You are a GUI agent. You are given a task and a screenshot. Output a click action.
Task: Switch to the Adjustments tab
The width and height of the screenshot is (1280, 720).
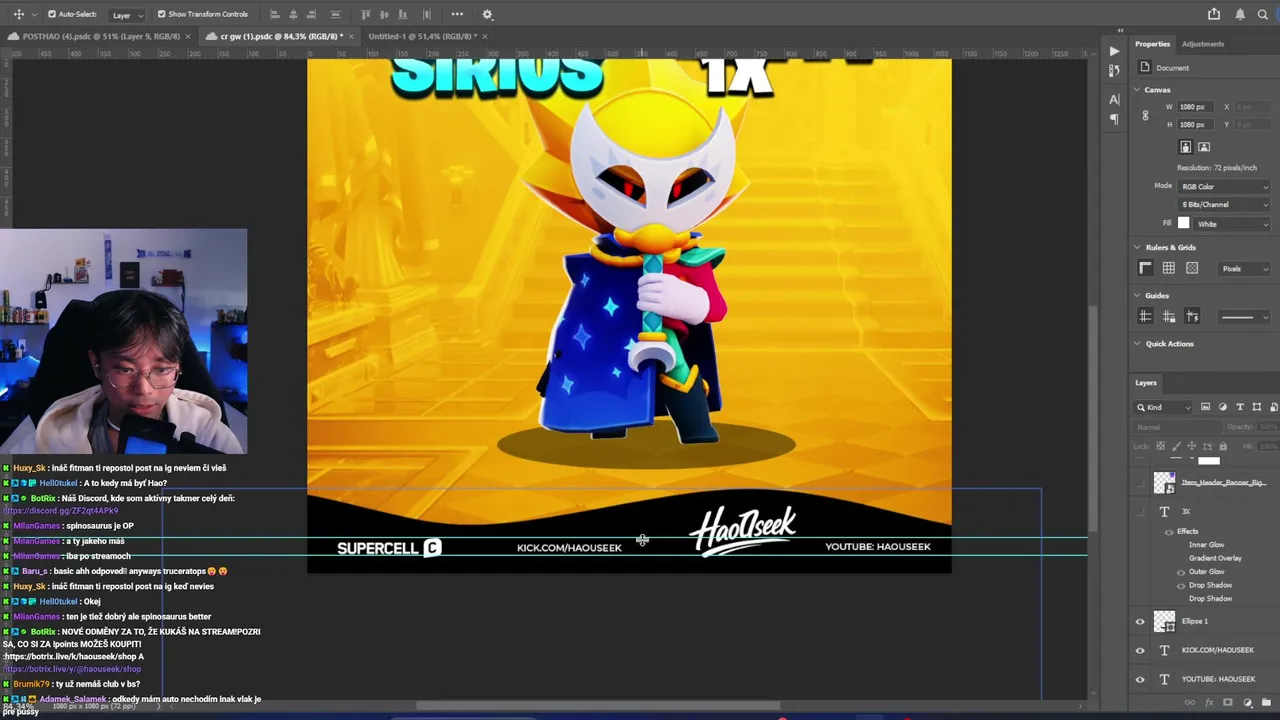pos(1202,44)
